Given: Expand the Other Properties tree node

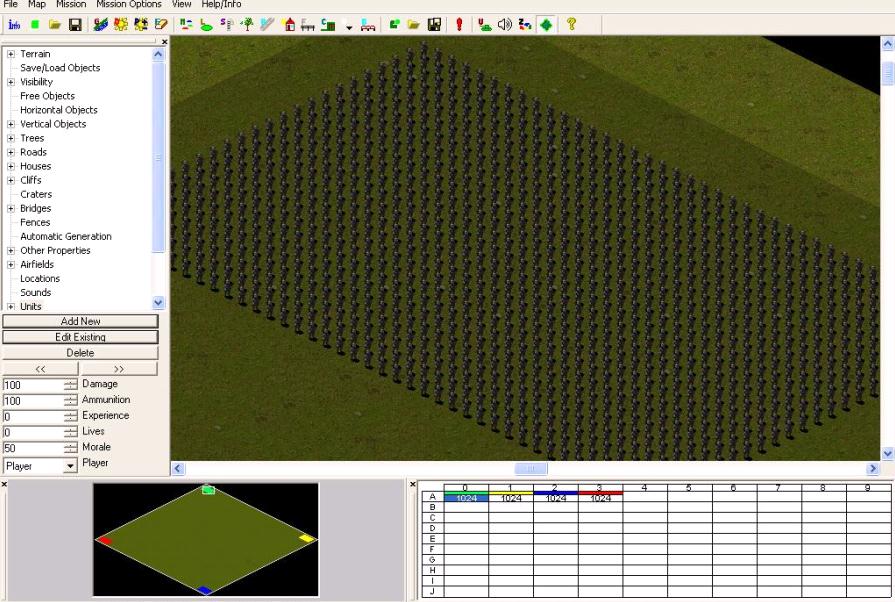Looking at the screenshot, I should pyautogui.click(x=11, y=251).
